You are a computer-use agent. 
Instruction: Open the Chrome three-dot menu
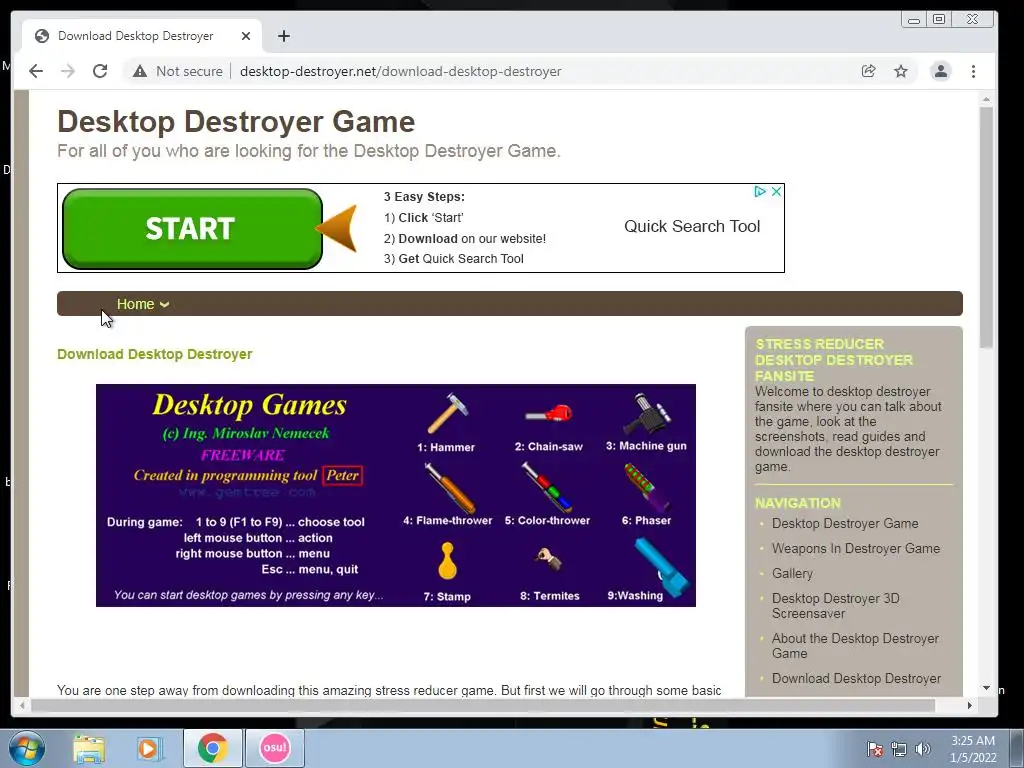973,71
